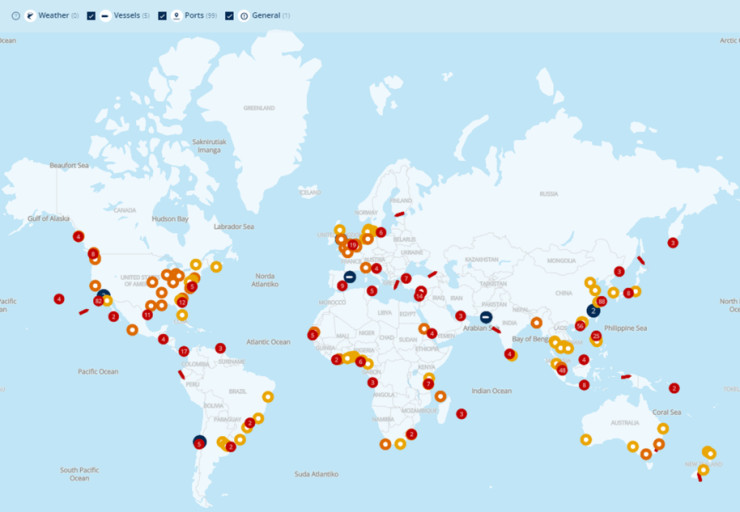Open the blue cluster marker numbered 2 near China
This screenshot has width=740, height=512.
point(593,311)
